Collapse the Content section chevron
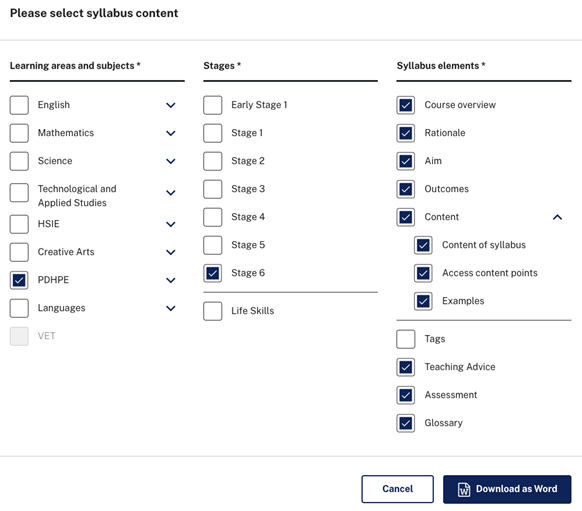This screenshot has height=511, width=582. click(x=558, y=217)
